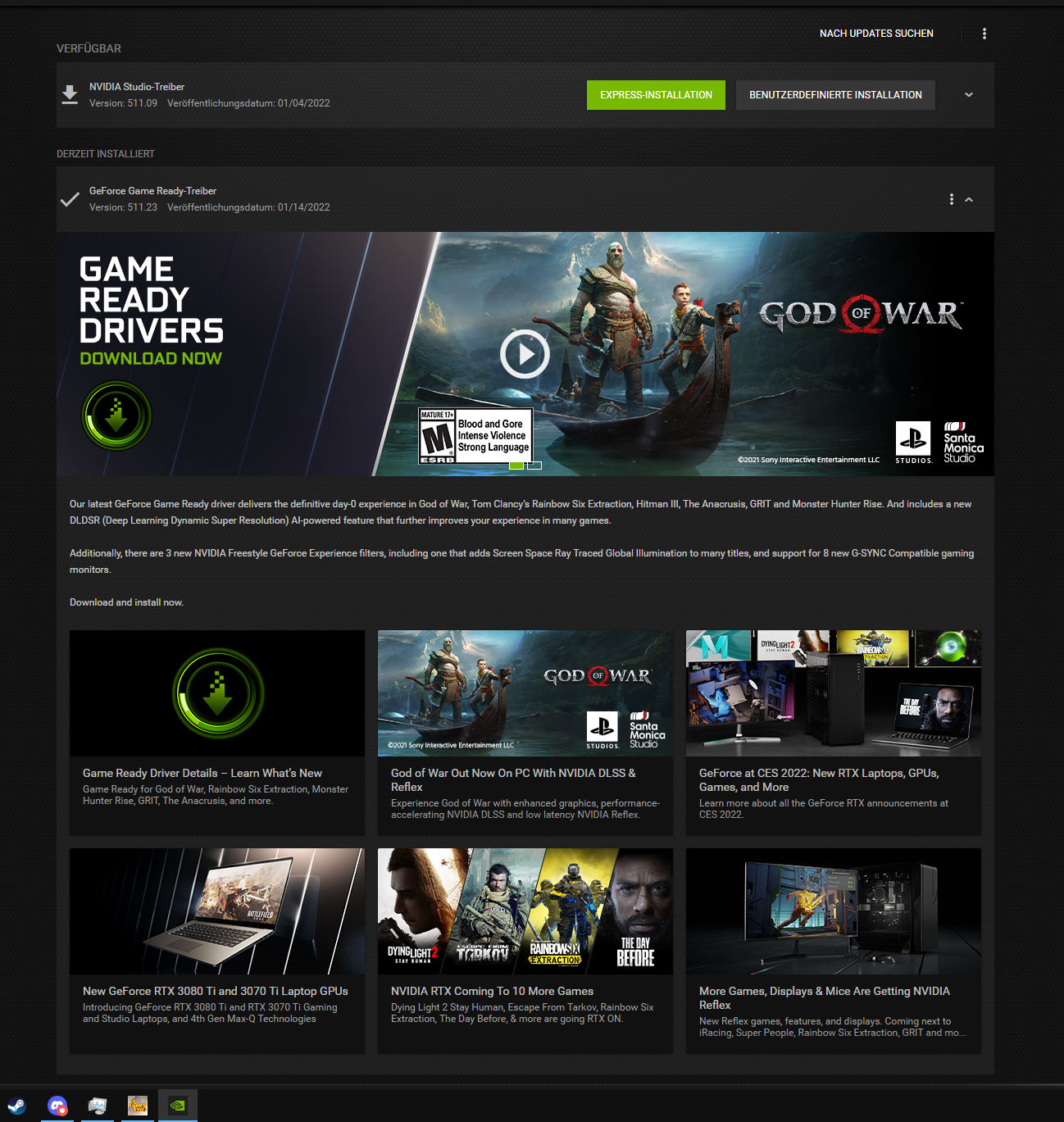
Task: Click Nach Updates Suchen
Action: tap(876, 34)
